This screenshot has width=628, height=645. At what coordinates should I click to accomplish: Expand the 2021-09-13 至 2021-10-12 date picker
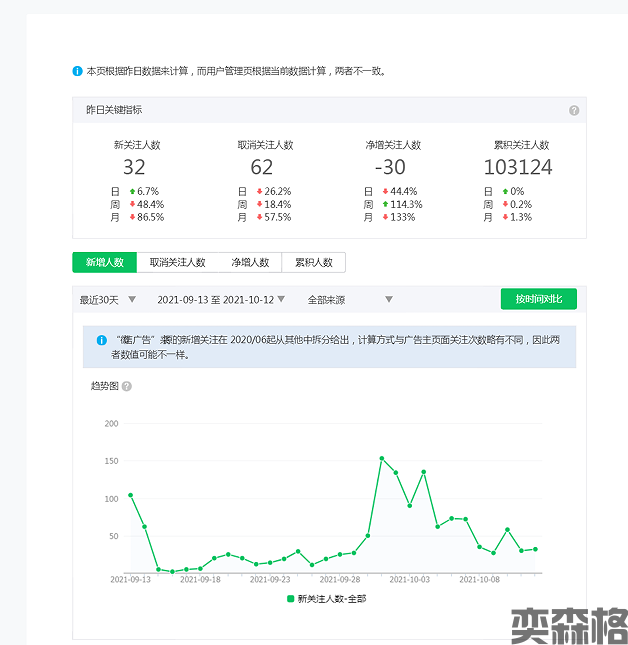(221, 299)
